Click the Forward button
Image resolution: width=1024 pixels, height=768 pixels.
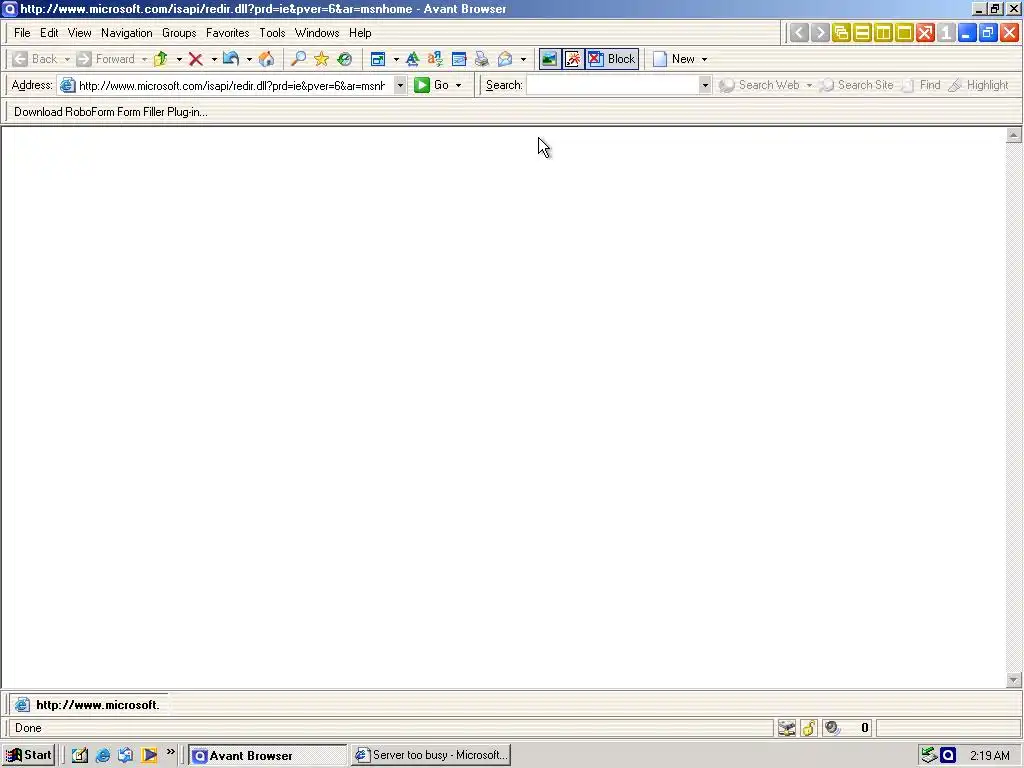click(x=106, y=59)
